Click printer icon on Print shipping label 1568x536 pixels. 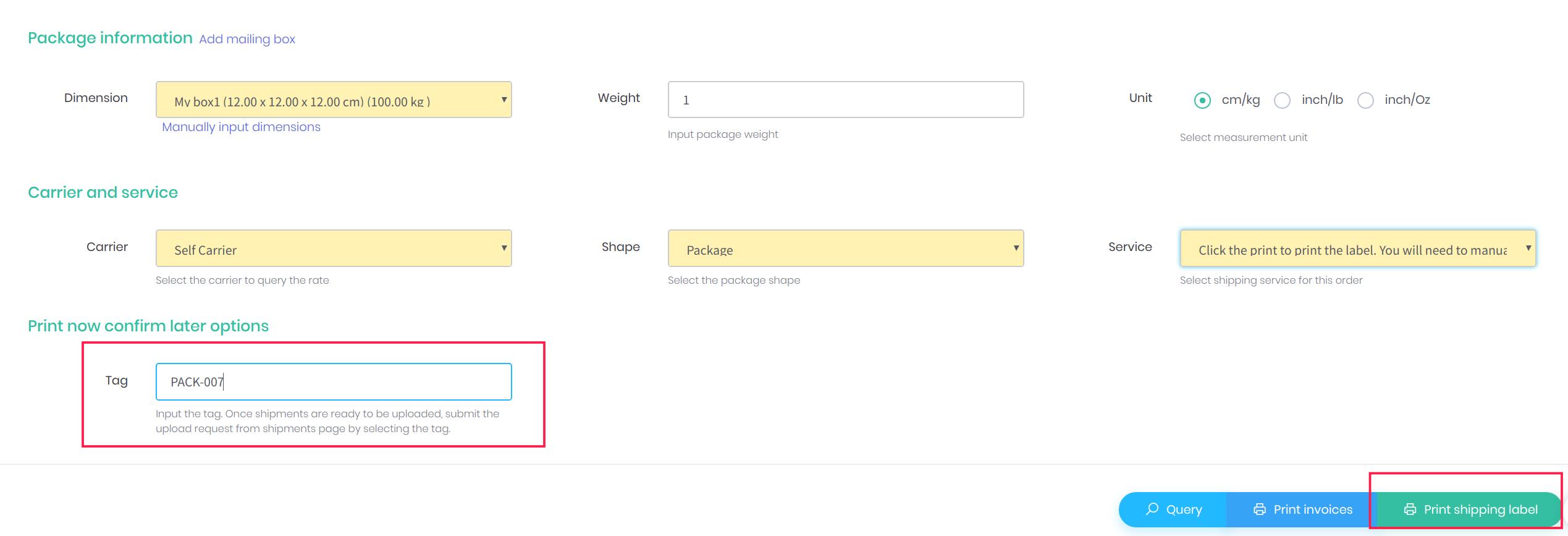(1410, 509)
